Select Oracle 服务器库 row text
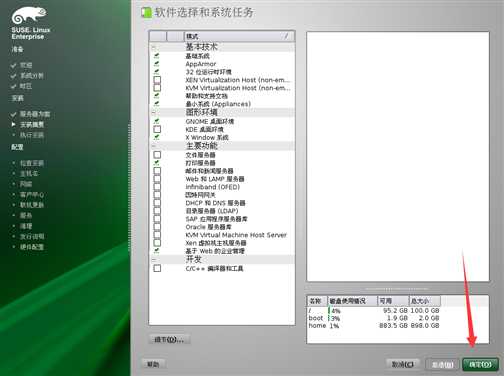This screenshot has height=376, width=504. click(x=208, y=227)
